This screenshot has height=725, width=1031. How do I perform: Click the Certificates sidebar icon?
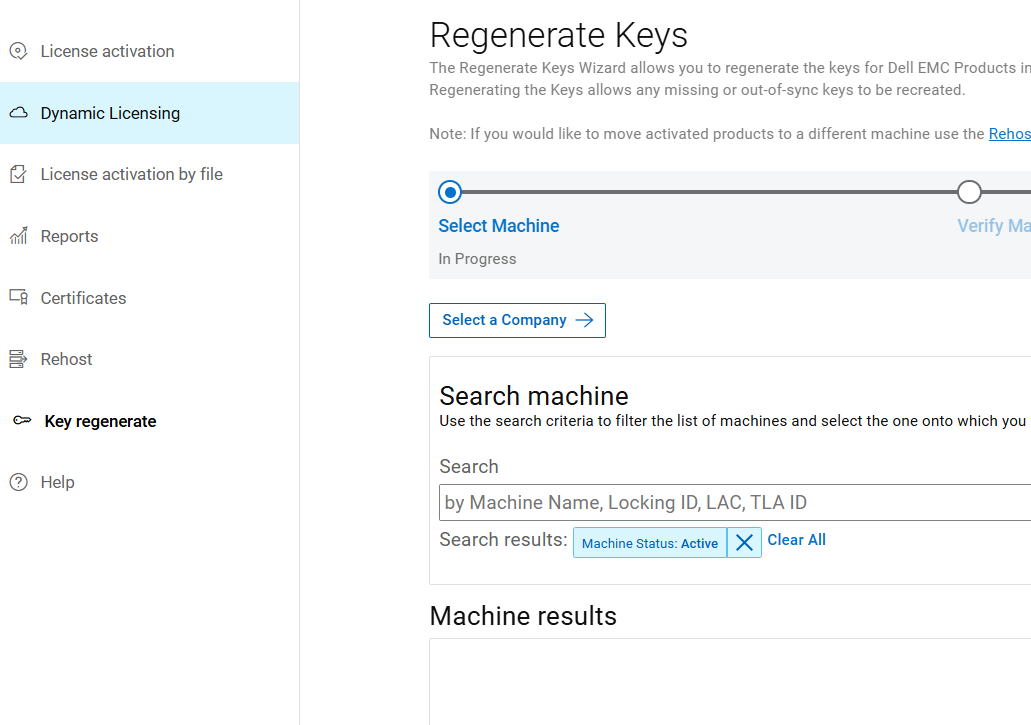tap(18, 297)
